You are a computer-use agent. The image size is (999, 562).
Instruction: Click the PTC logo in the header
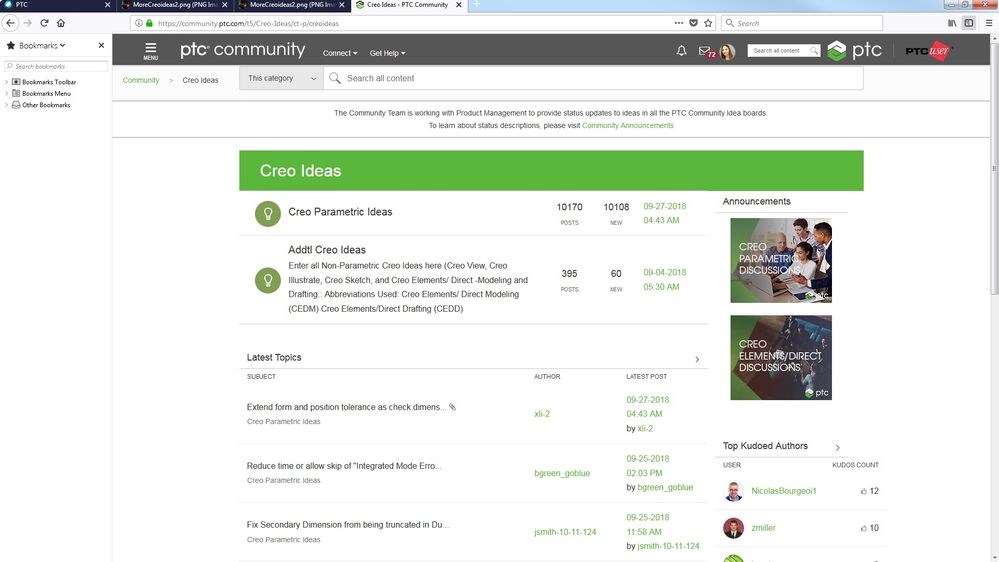point(854,50)
